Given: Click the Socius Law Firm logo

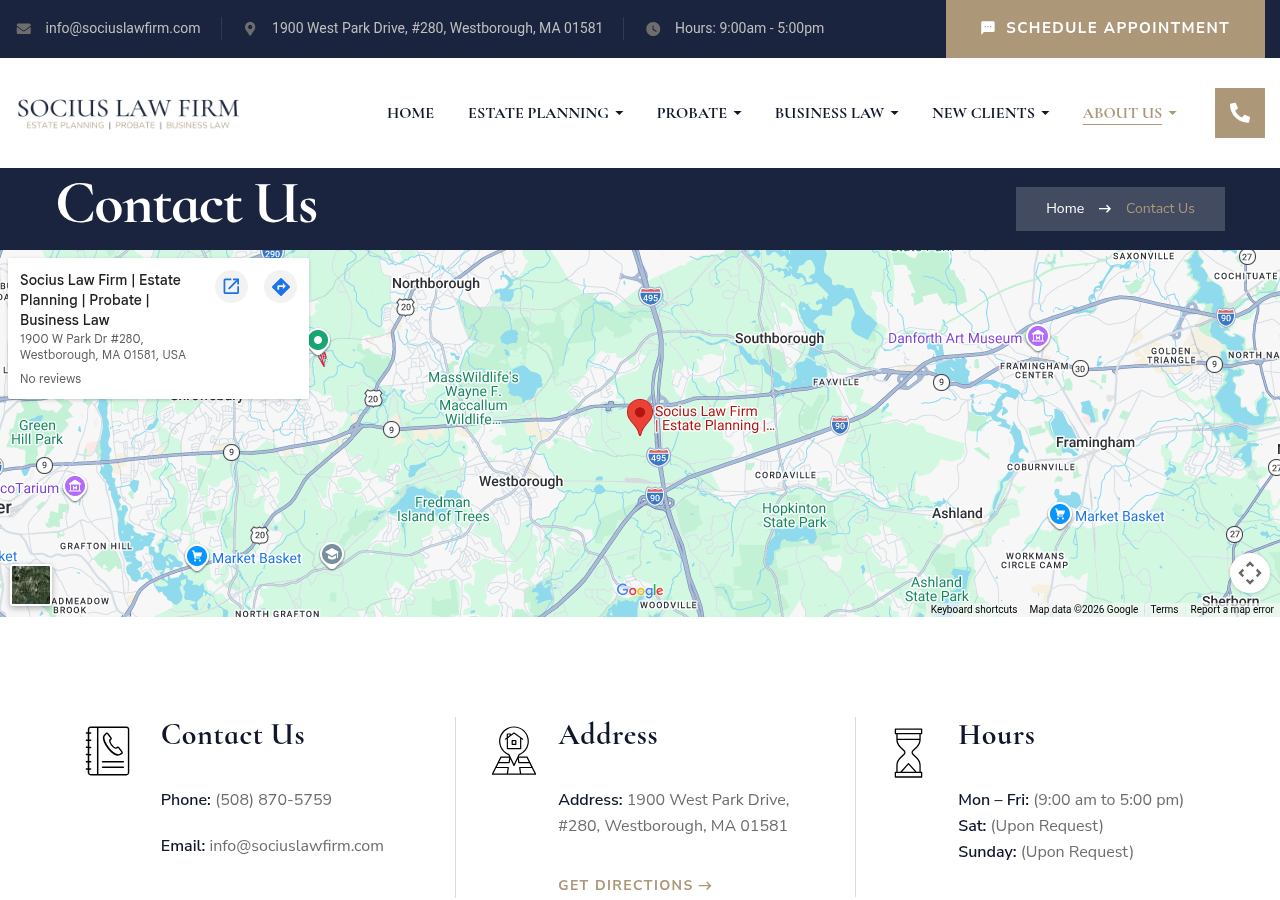Looking at the screenshot, I should (x=128, y=113).
